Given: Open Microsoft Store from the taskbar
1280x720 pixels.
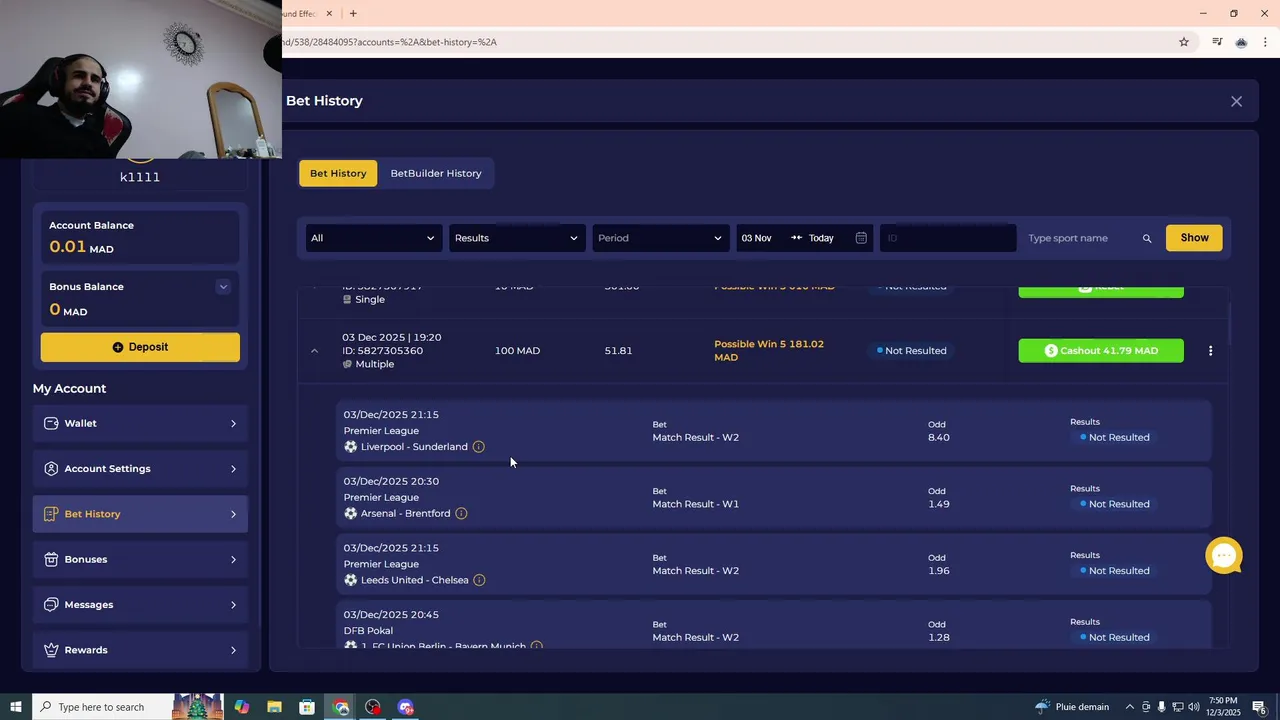Looking at the screenshot, I should click(x=307, y=707).
